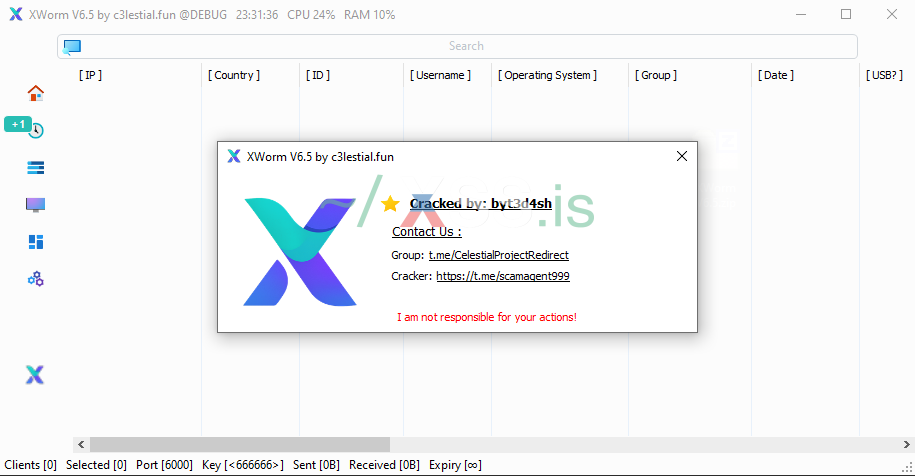
Task: Open the gears settings sidebar icon
Action: point(36,279)
